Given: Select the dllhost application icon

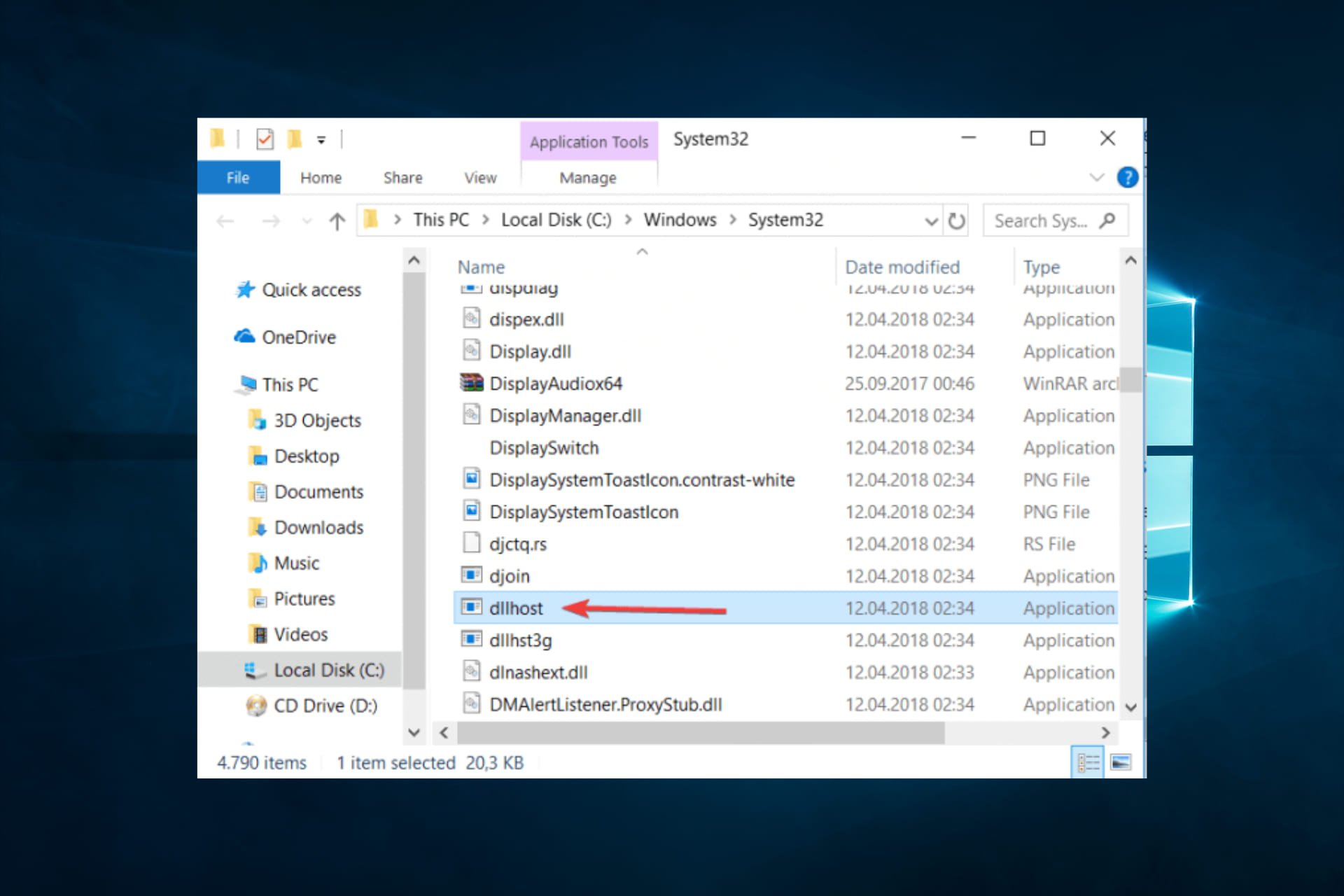Looking at the screenshot, I should tap(472, 607).
